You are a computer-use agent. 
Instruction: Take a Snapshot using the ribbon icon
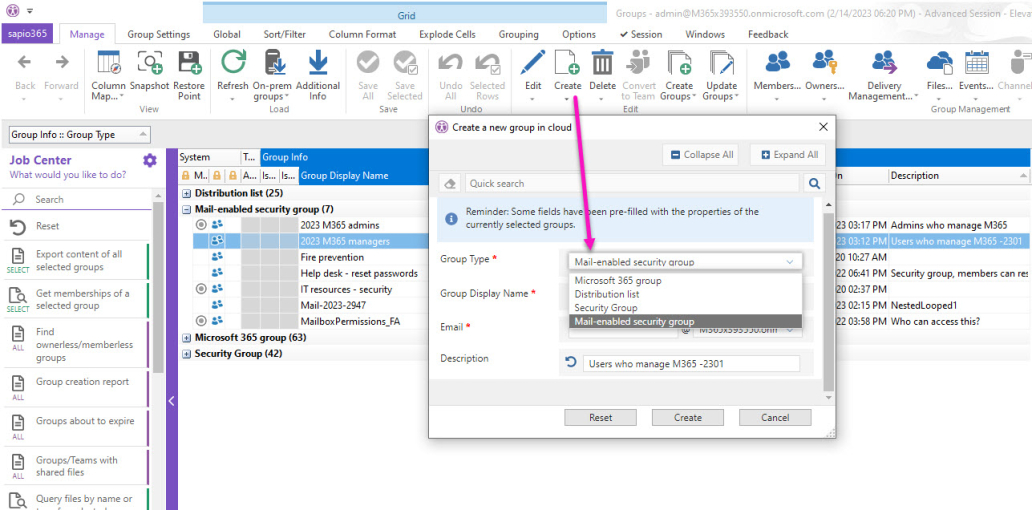click(149, 64)
